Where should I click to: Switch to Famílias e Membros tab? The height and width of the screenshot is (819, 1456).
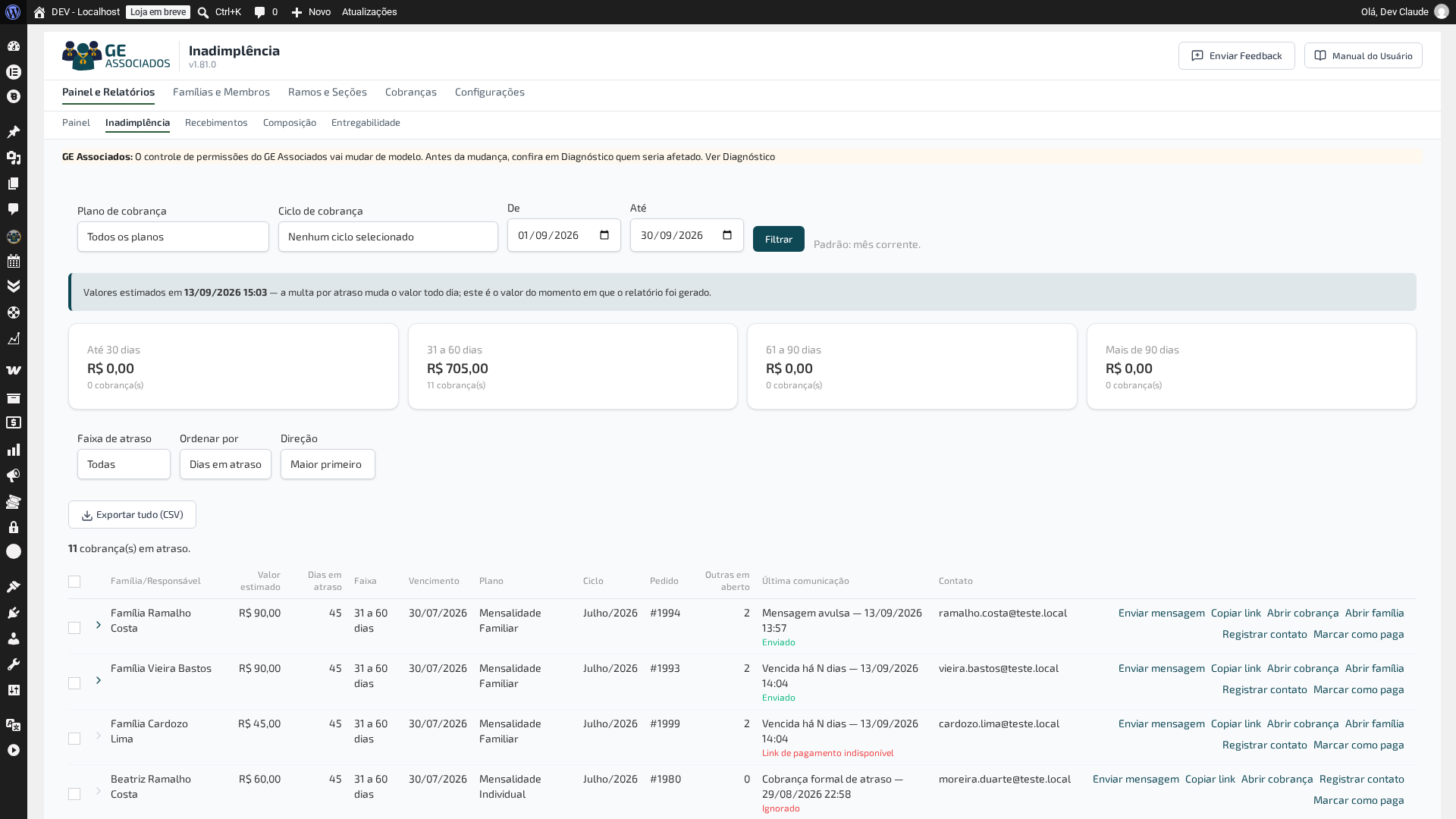point(221,92)
